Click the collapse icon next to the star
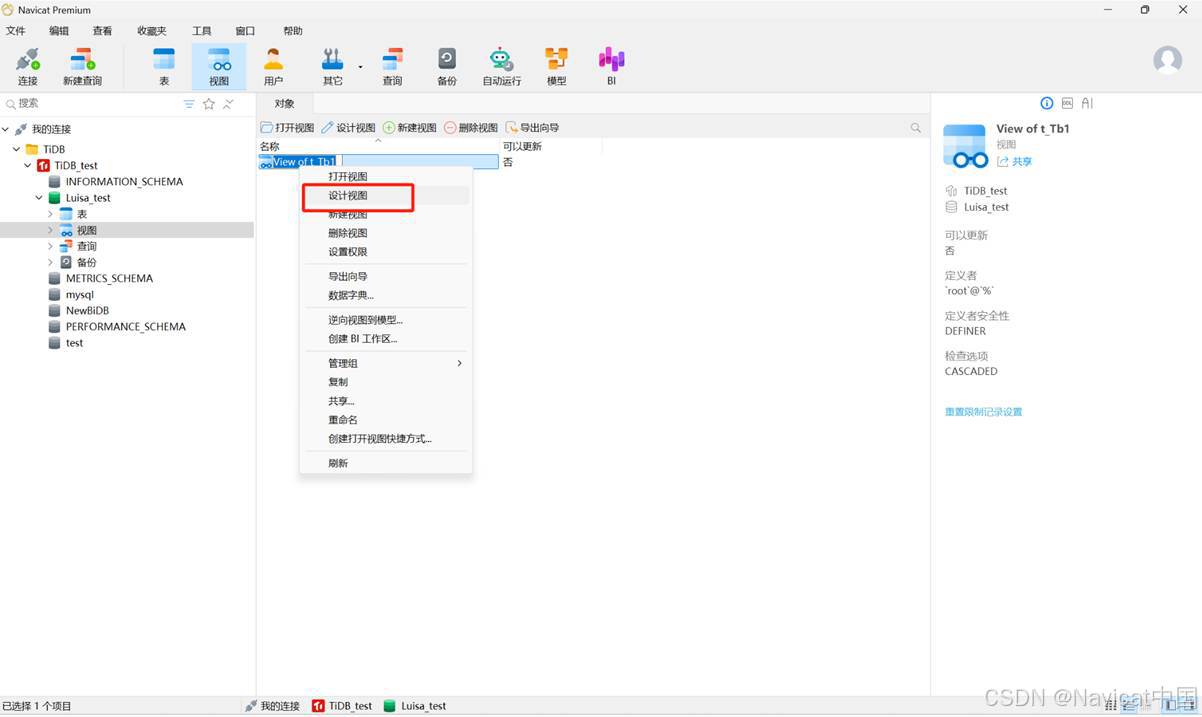 pyautogui.click(x=228, y=104)
